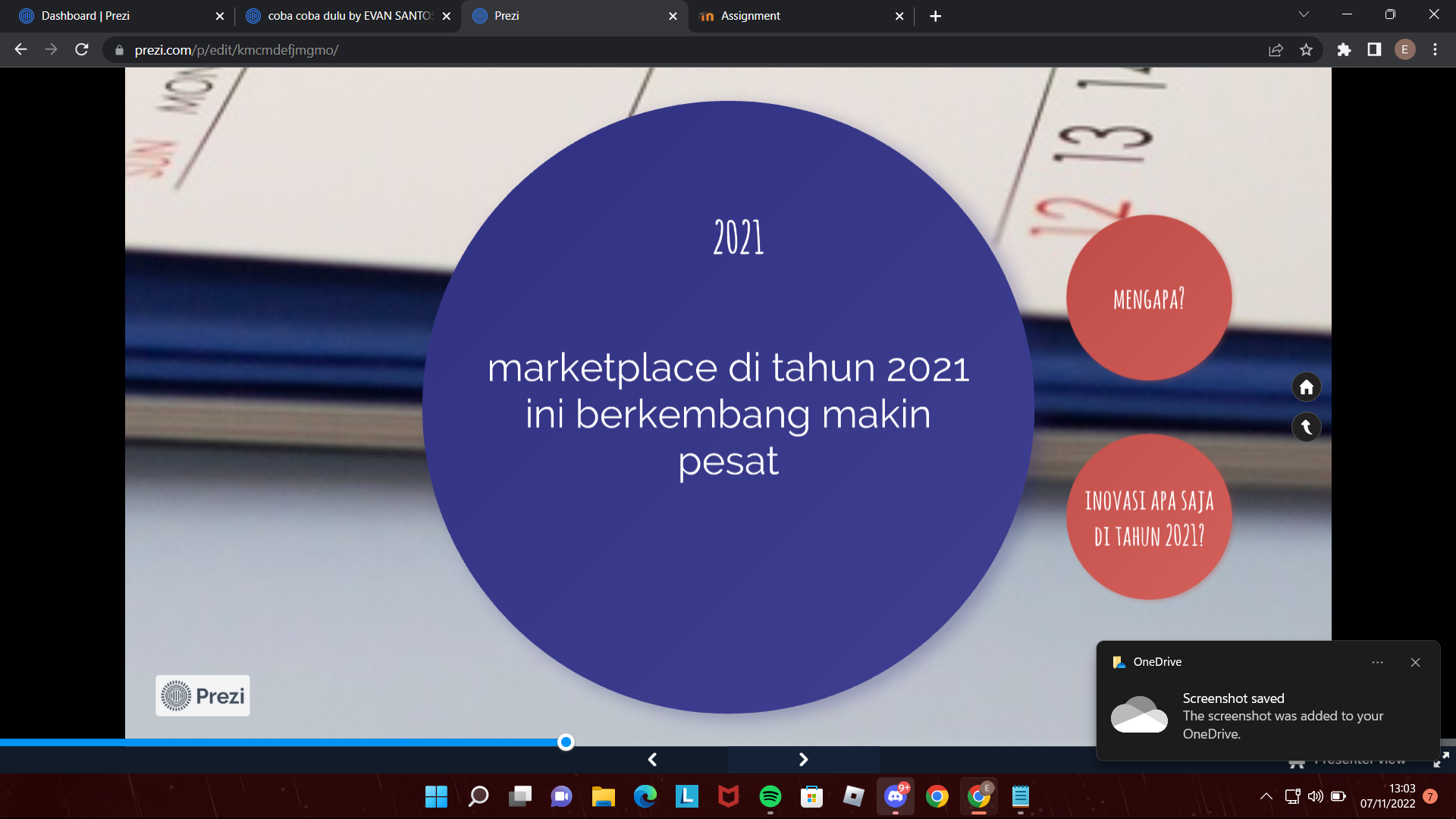The image size is (1456, 819).
Task: Open a new browser tab
Action: [935, 16]
